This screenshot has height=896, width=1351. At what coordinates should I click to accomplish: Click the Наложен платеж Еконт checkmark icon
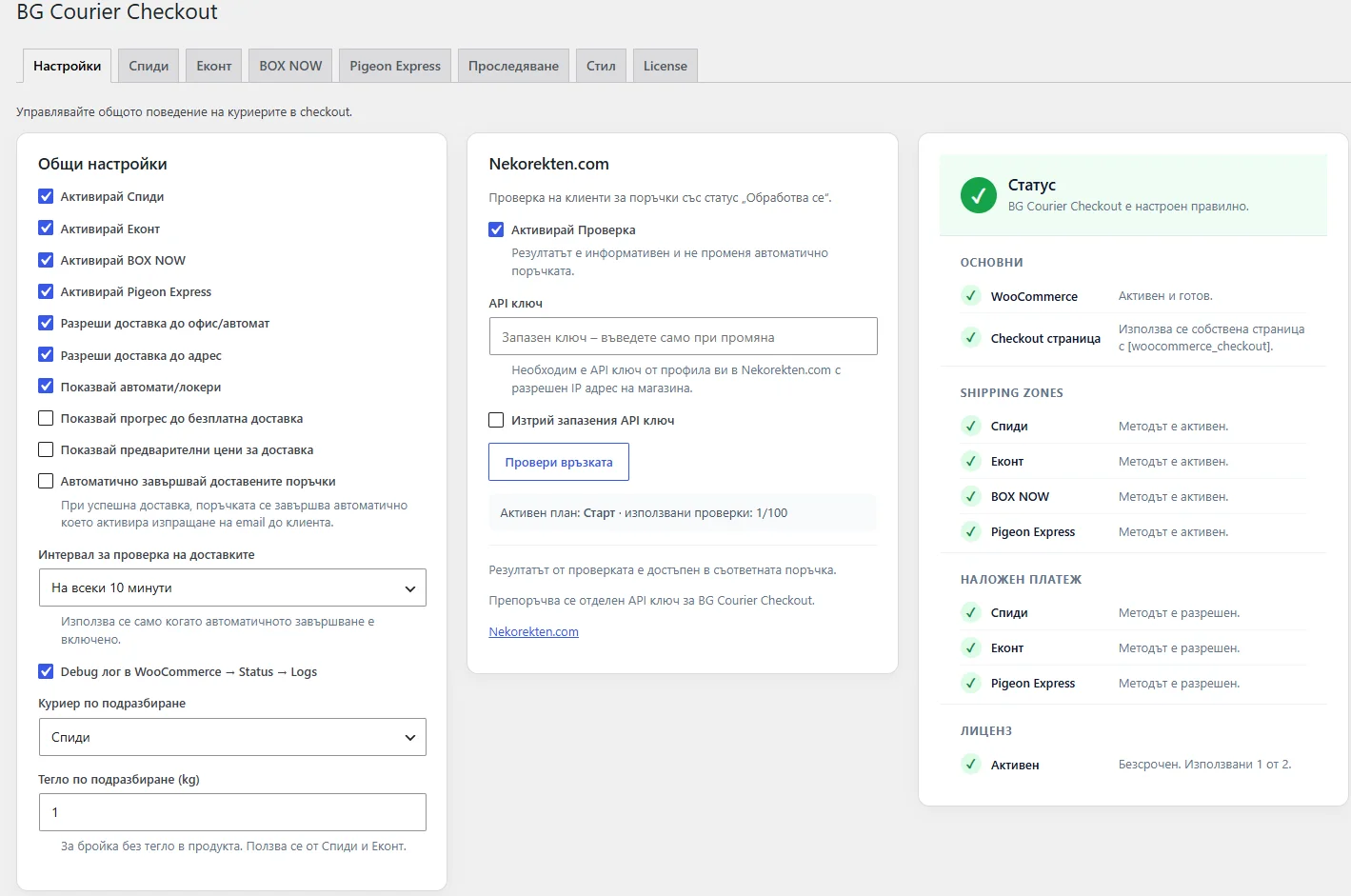click(971, 647)
